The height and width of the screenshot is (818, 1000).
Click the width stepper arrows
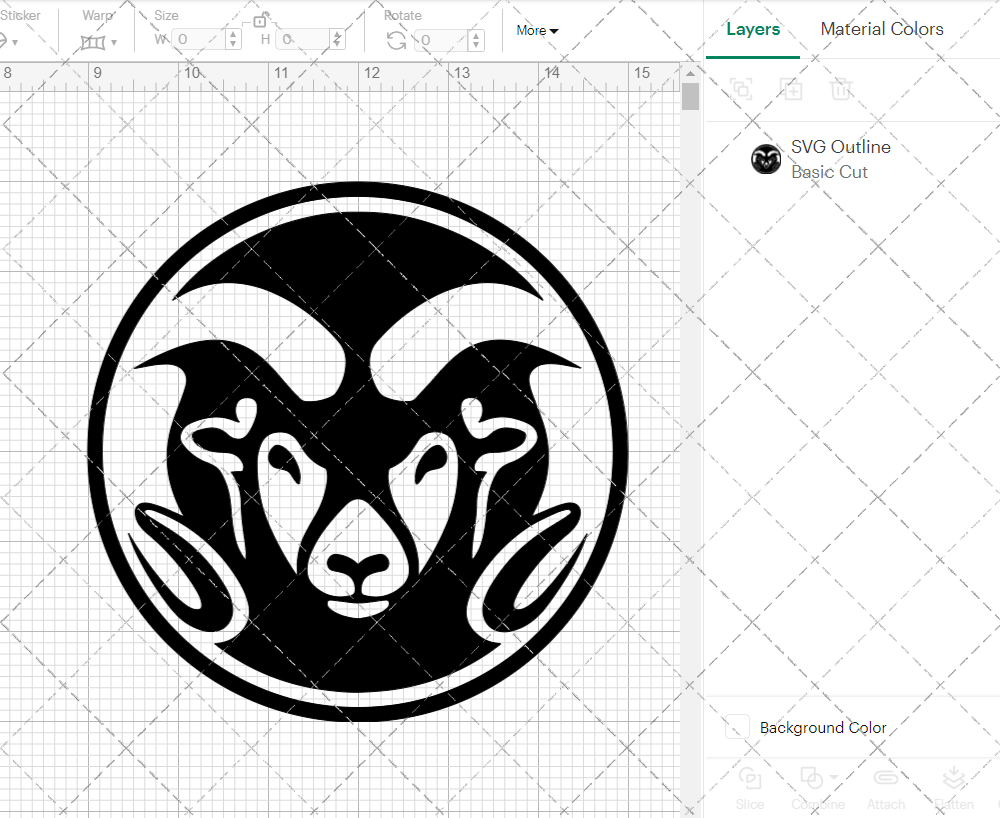pos(233,40)
